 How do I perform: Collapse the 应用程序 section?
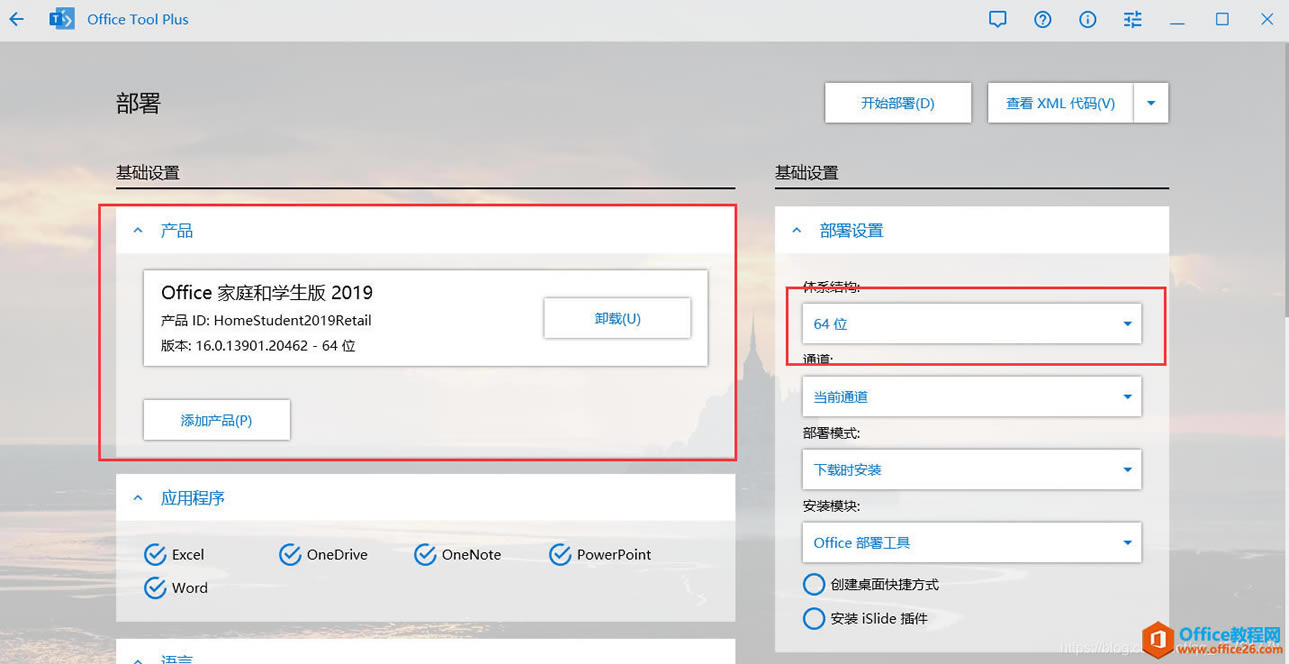click(138, 497)
